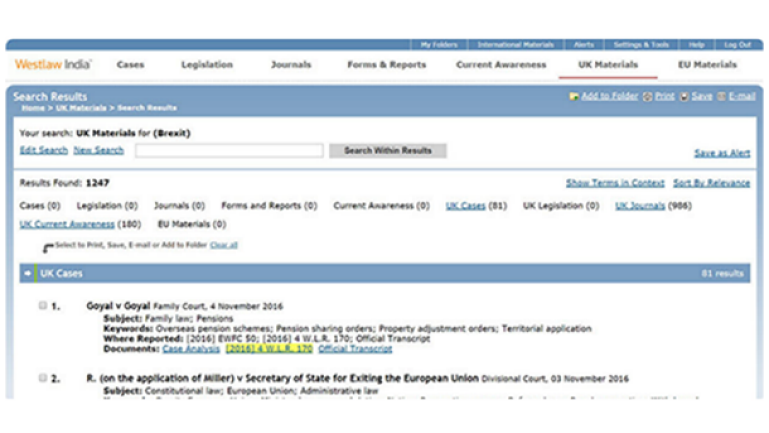
Task: Focus the search within results field
Action: point(229,151)
